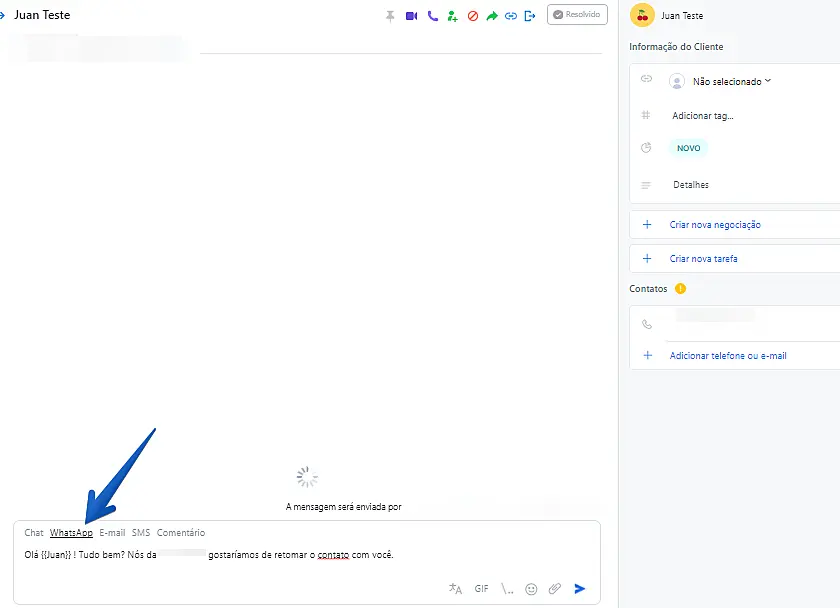840x608 pixels.
Task: Click the plus icon beside Criar nova tarefa
Action: pyautogui.click(x=647, y=259)
